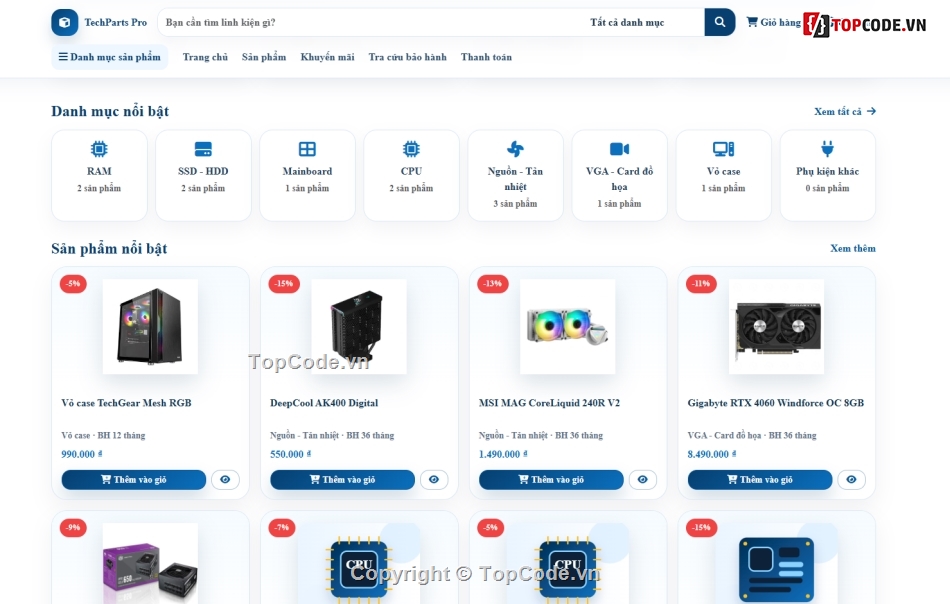View details eye icon for MSI MAG CoreLiquid

pyautogui.click(x=643, y=480)
